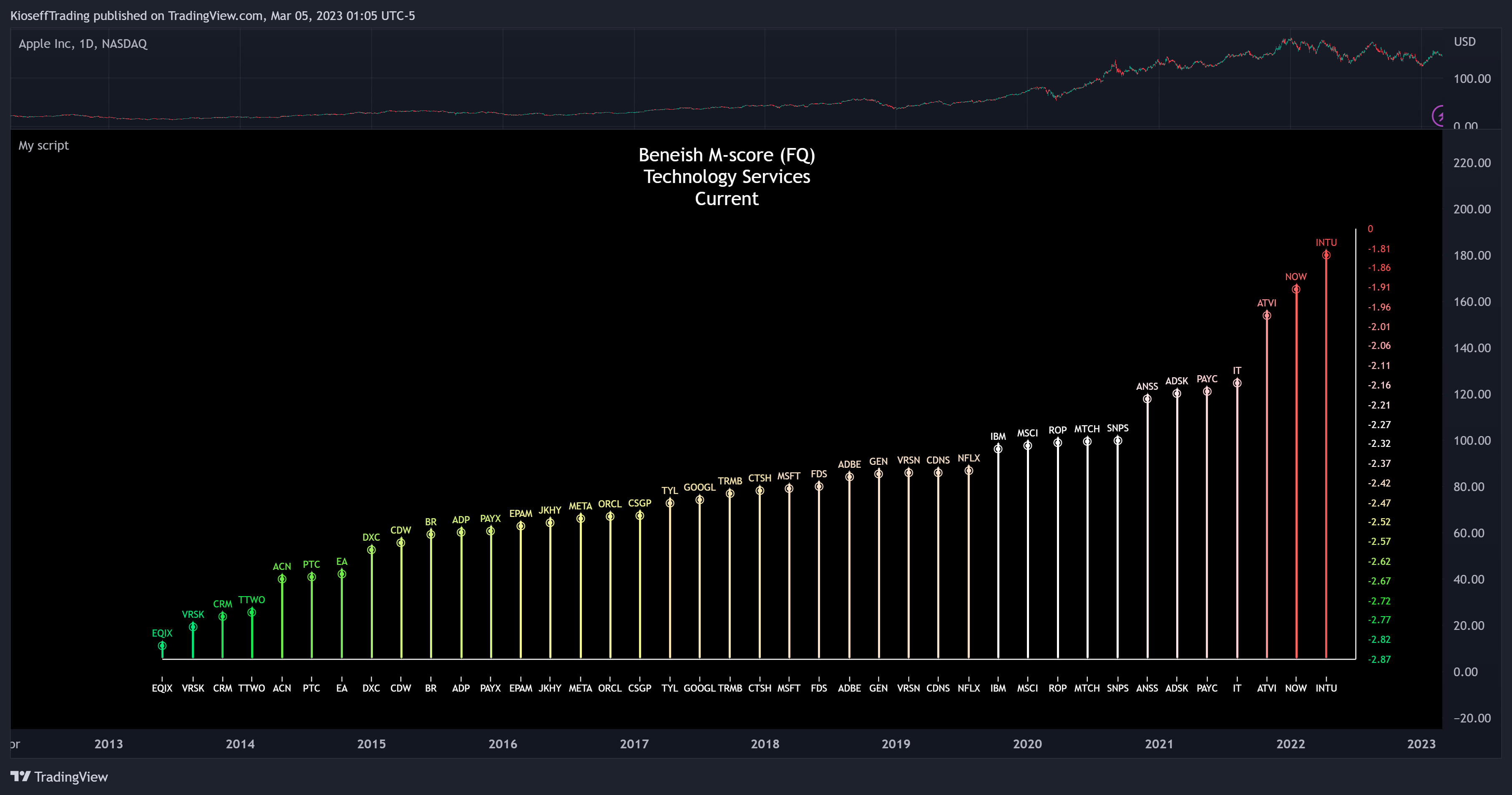Click 2013 on the time axis
1512x795 pixels.
108,744
